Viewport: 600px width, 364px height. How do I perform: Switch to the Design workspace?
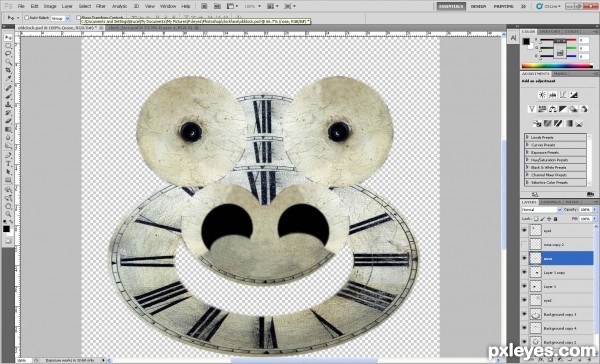click(x=479, y=6)
